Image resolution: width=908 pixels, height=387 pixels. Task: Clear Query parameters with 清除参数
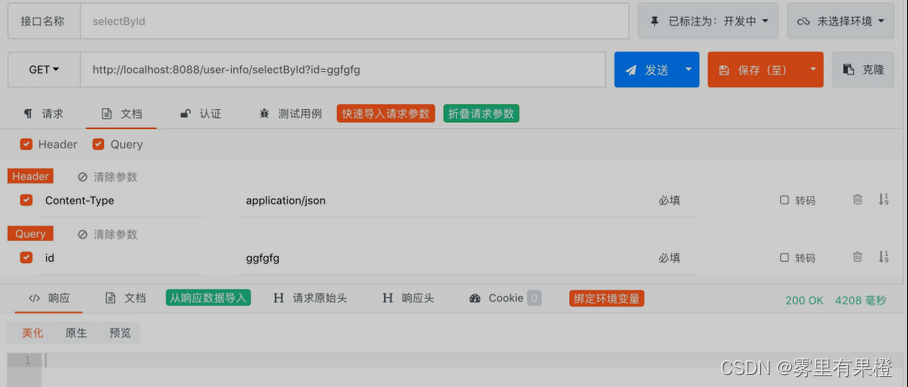tap(108, 235)
